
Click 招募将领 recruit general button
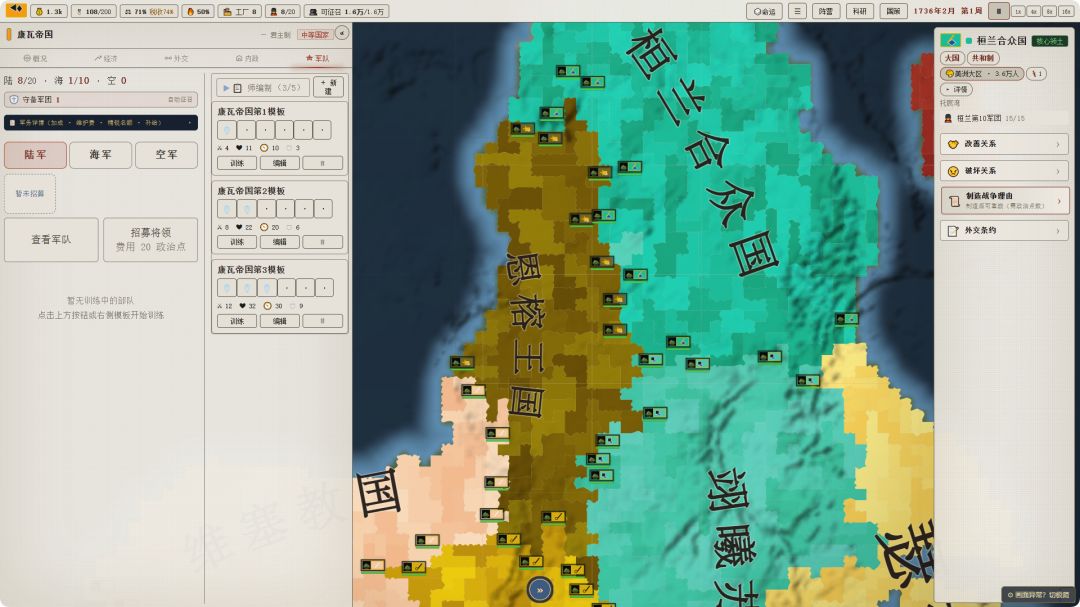pyautogui.click(x=150, y=240)
